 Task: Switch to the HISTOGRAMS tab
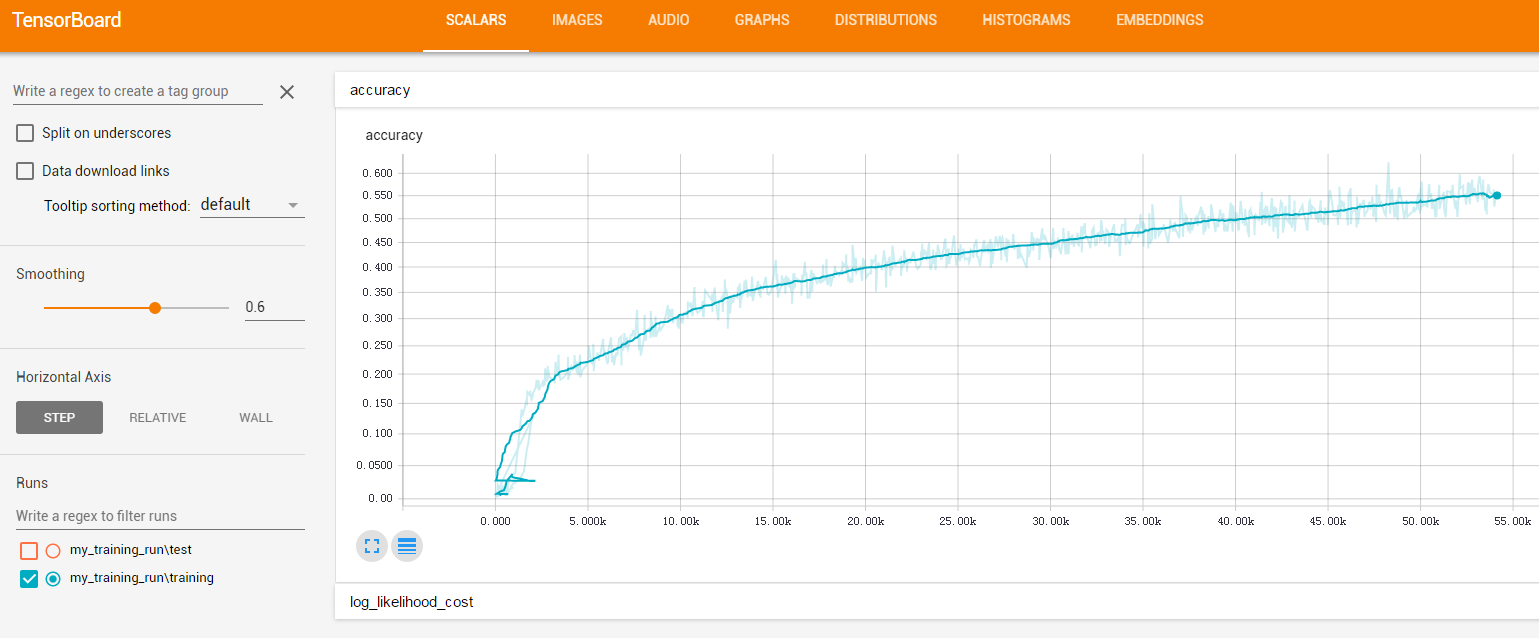(1026, 20)
